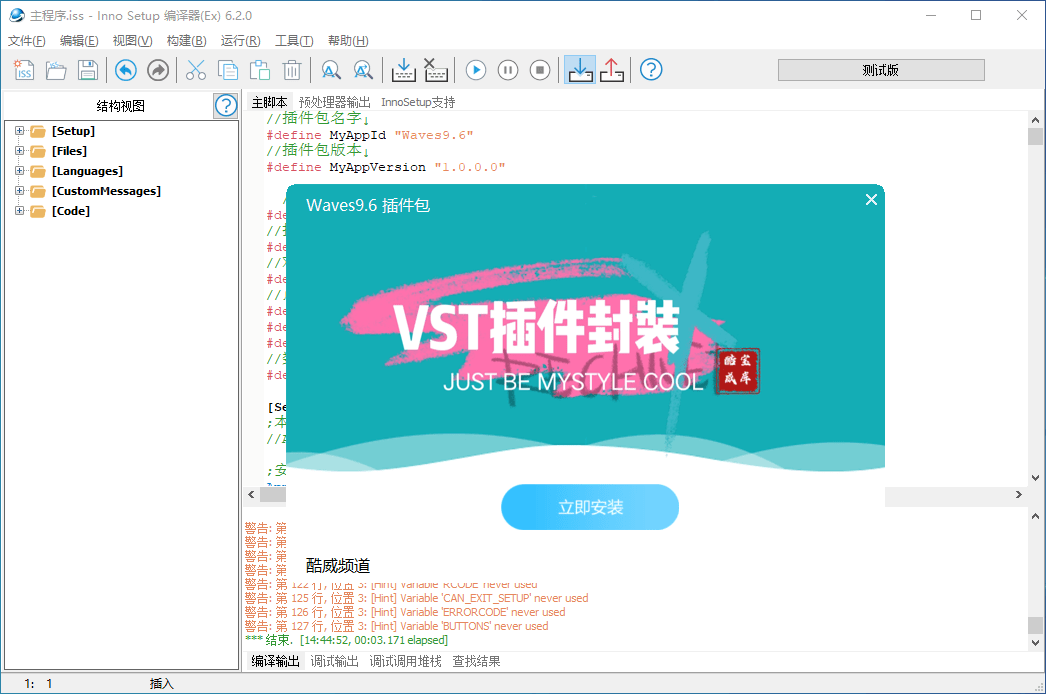Screen dimensions: 1046x694
Task: Open the Find text search icon
Action: 331,70
